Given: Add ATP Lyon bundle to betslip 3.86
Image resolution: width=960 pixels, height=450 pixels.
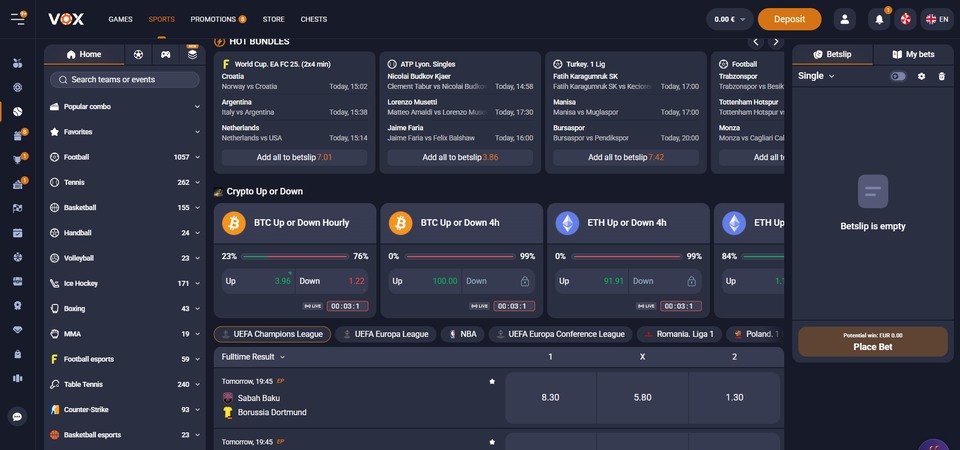Looking at the screenshot, I should pos(460,157).
